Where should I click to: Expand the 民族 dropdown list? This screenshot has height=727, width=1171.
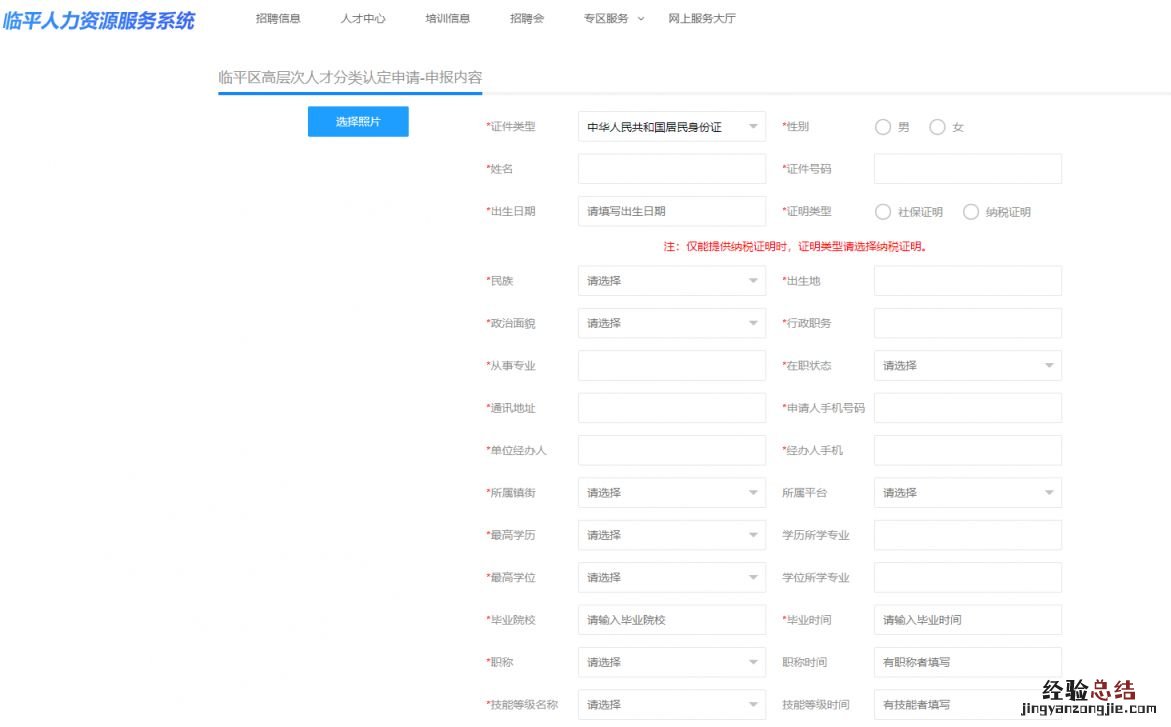(x=671, y=281)
